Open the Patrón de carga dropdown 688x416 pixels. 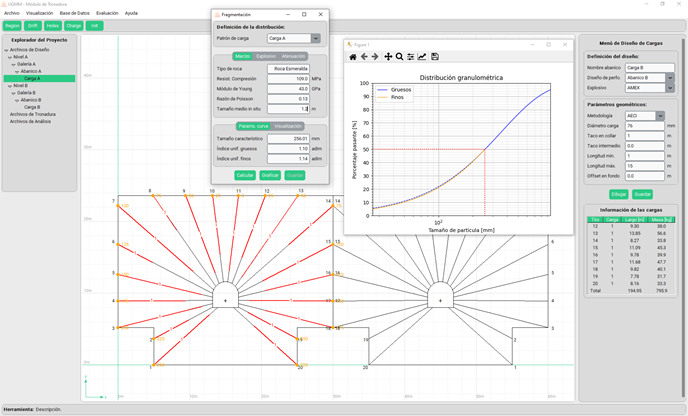point(316,38)
